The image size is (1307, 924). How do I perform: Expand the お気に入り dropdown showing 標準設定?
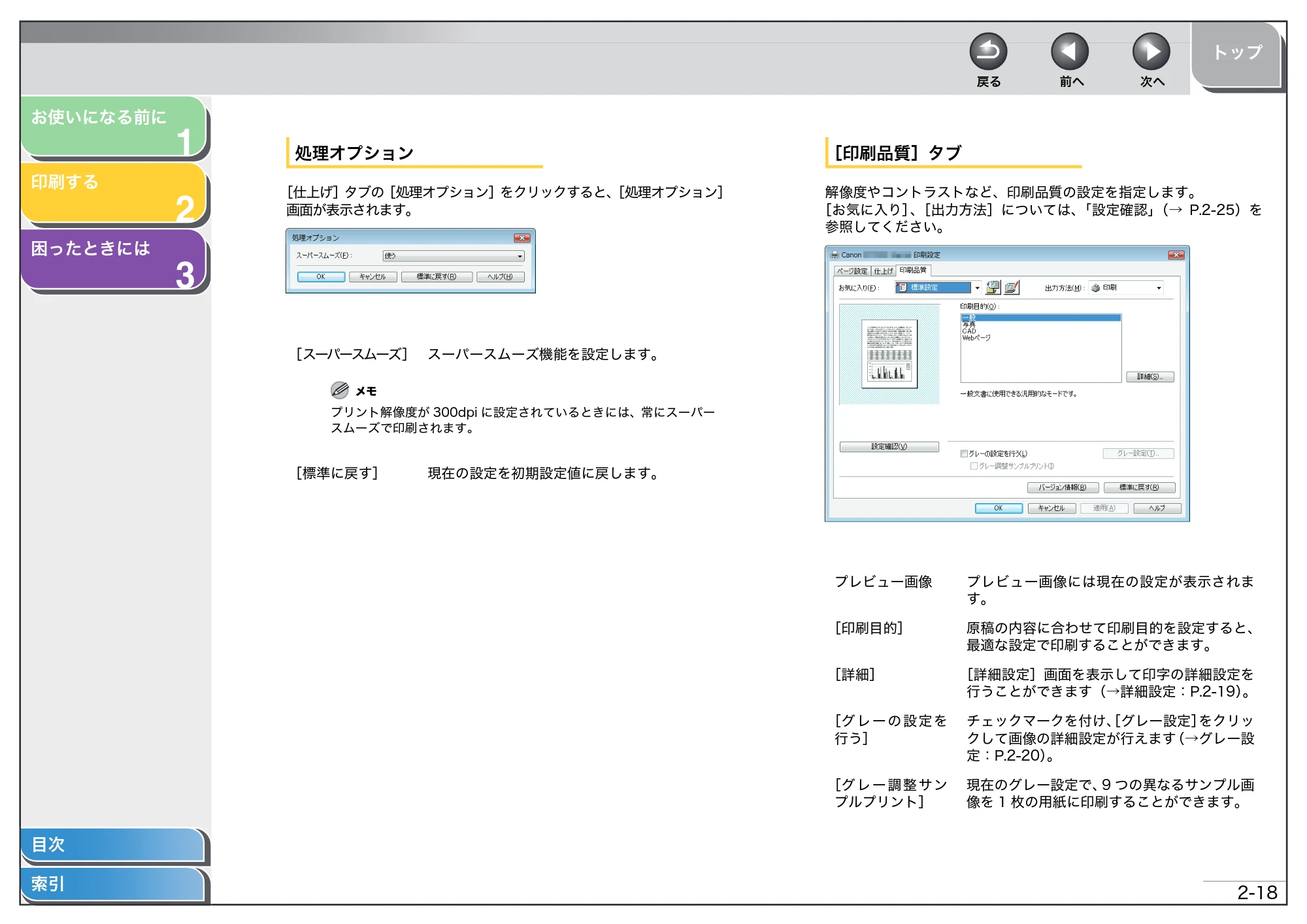pyautogui.click(x=938, y=288)
